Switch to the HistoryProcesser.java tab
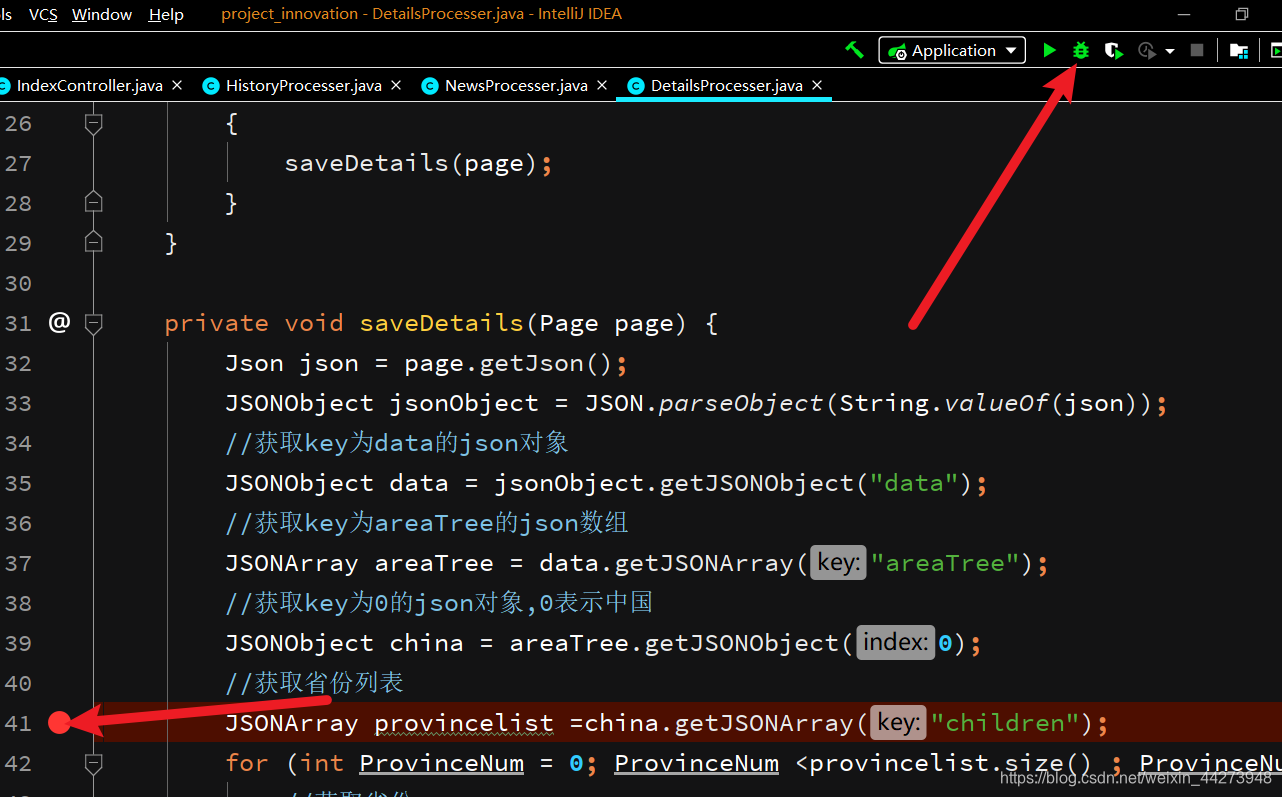The height and width of the screenshot is (797, 1282). tap(304, 86)
